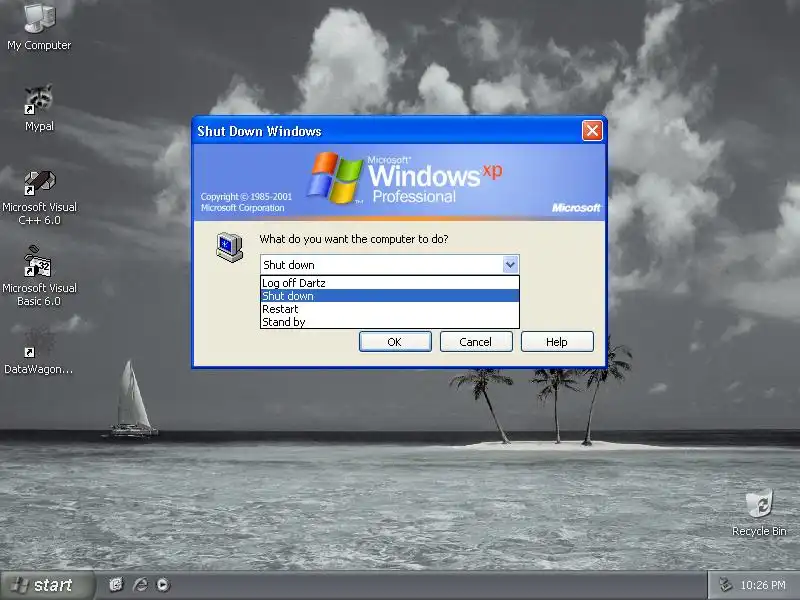800x600 pixels.
Task: Choose Shut down from the list
Action: [x=390, y=296]
